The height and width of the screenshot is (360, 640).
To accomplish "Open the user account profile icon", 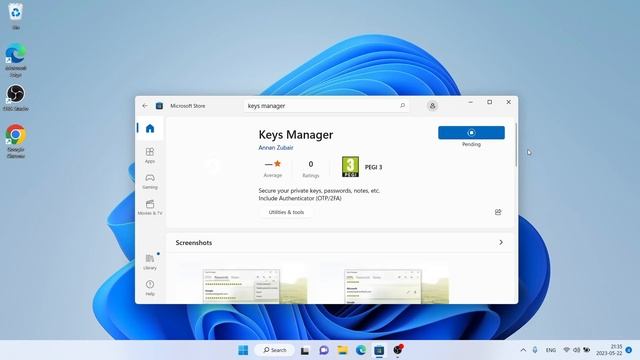I will coord(432,106).
